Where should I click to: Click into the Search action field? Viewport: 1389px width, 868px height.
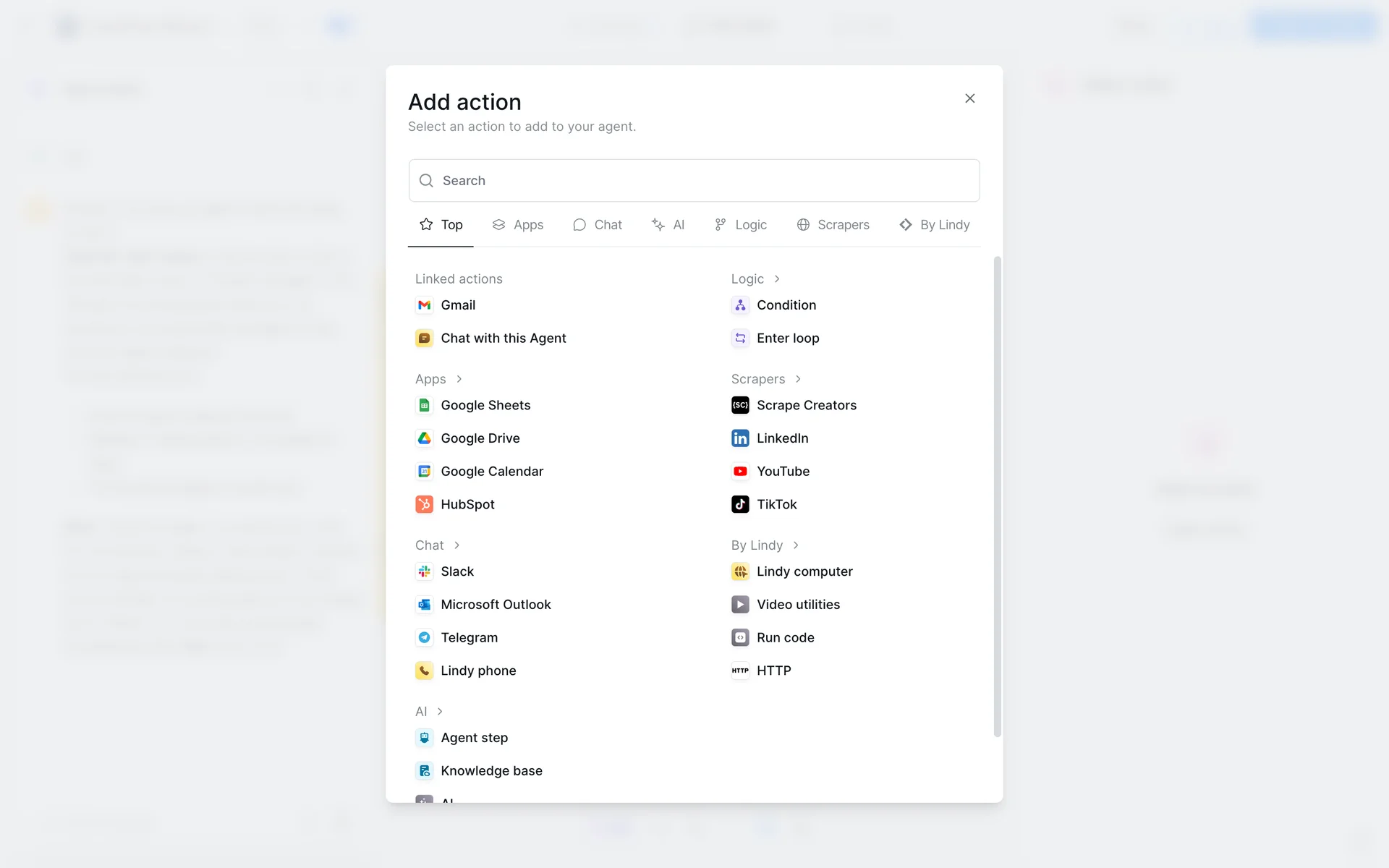pyautogui.click(x=694, y=181)
